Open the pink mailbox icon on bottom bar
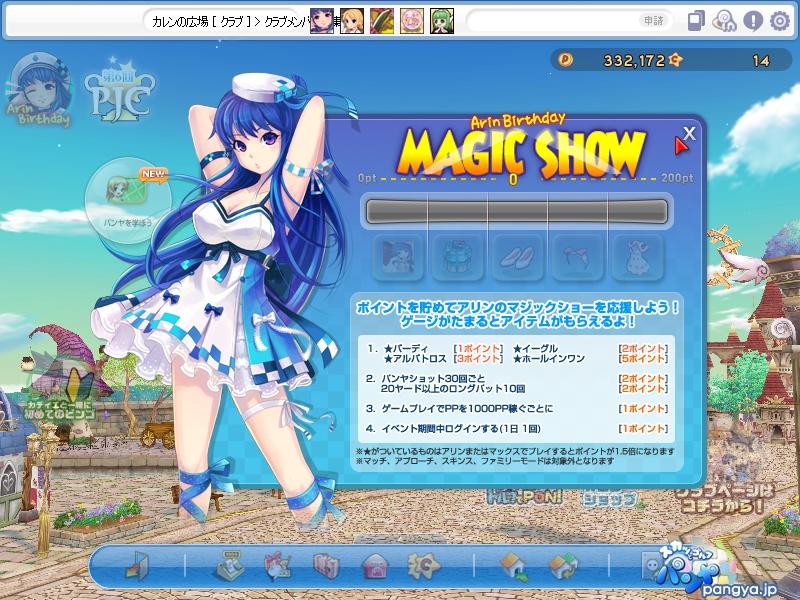Image resolution: width=800 pixels, height=600 pixels. click(375, 566)
